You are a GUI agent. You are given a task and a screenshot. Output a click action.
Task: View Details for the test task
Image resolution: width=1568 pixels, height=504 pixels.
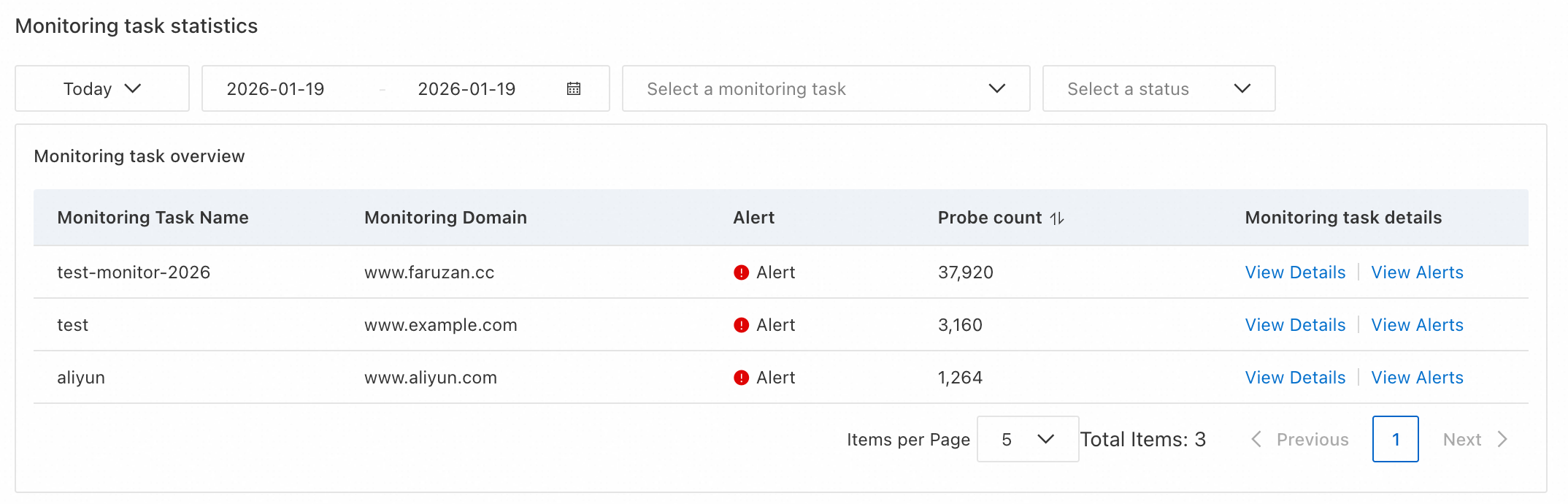pos(1295,325)
